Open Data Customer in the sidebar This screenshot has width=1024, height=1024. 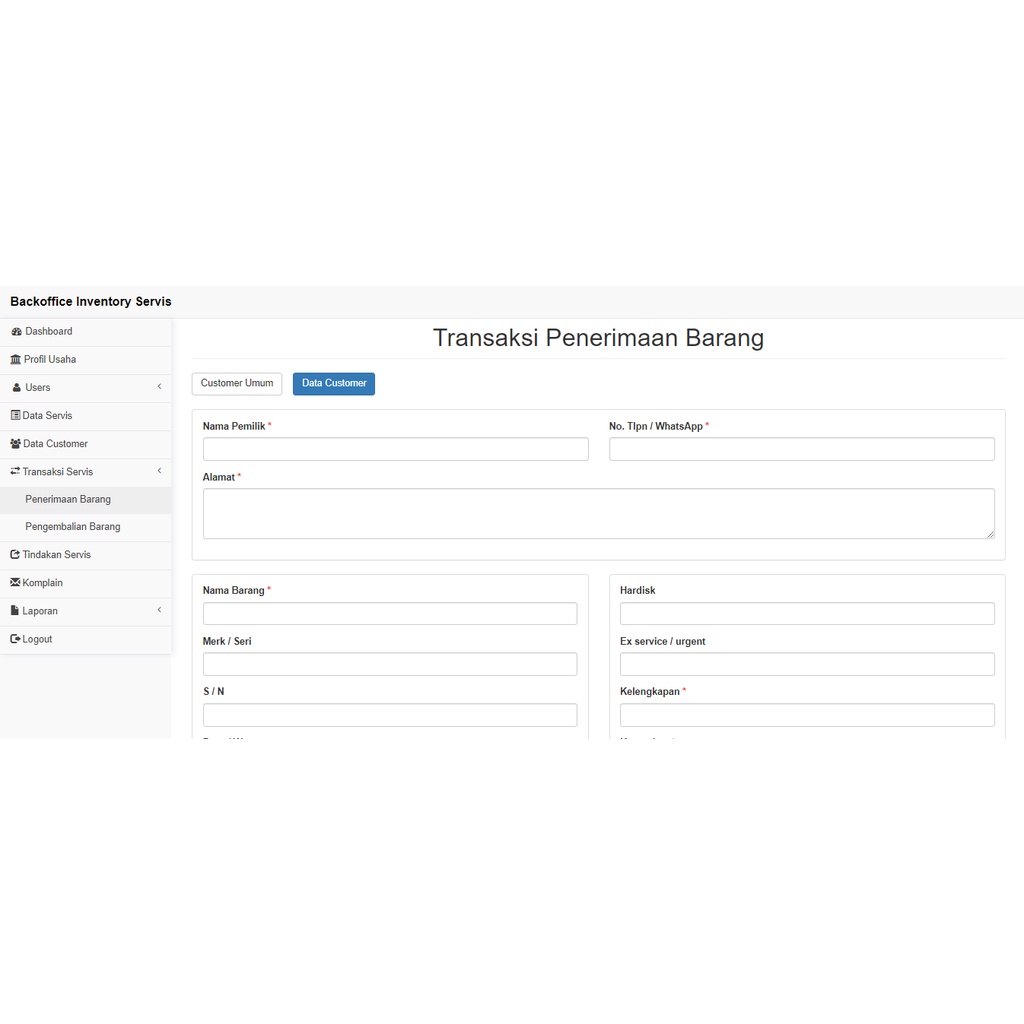[x=86, y=443]
